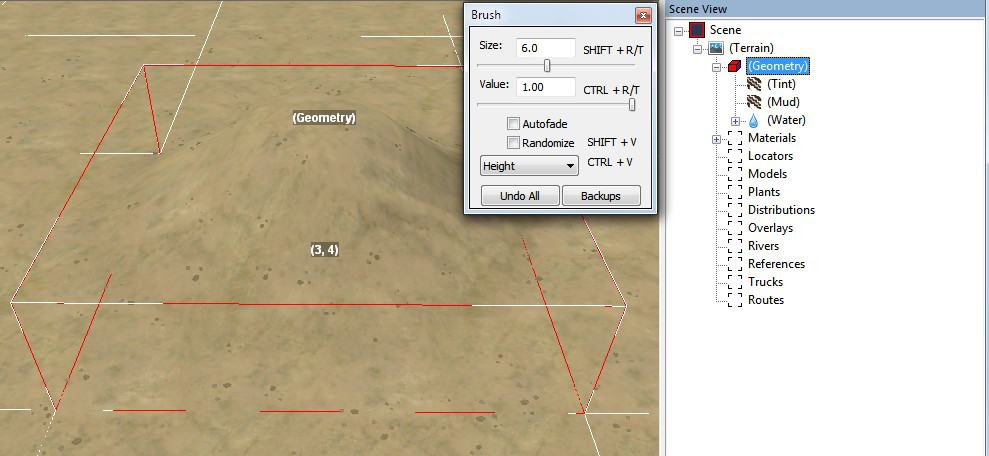The image size is (989, 456).
Task: Click the Trucks group icon
Action: pos(735,282)
